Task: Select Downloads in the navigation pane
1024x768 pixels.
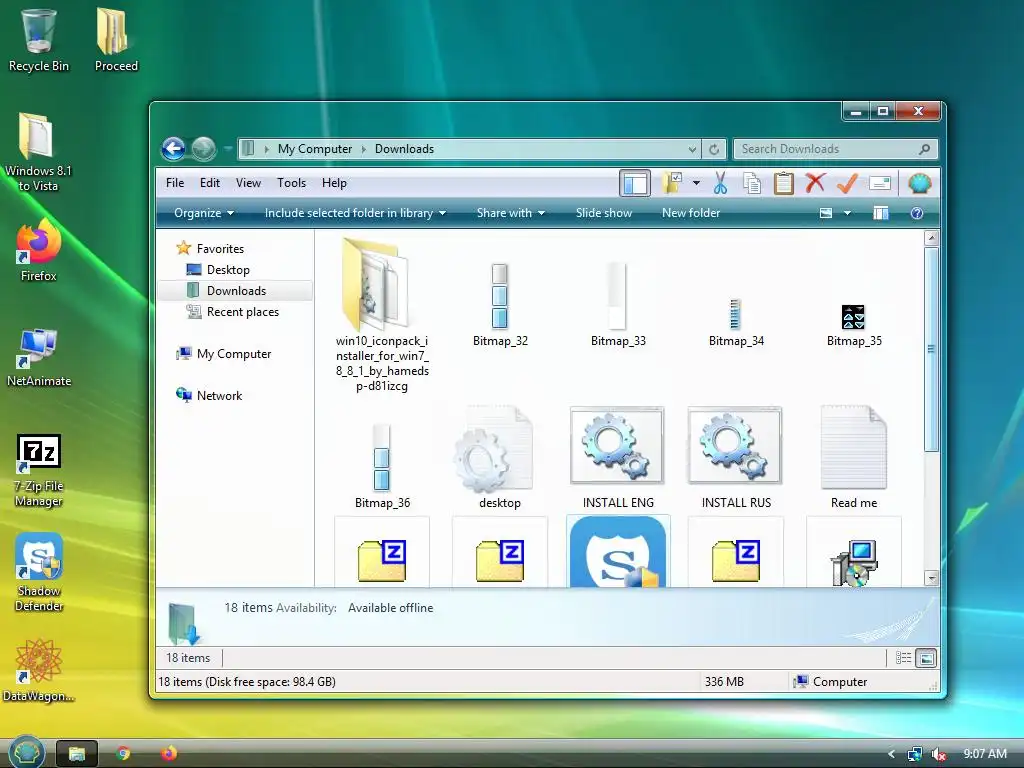Action: click(x=235, y=291)
